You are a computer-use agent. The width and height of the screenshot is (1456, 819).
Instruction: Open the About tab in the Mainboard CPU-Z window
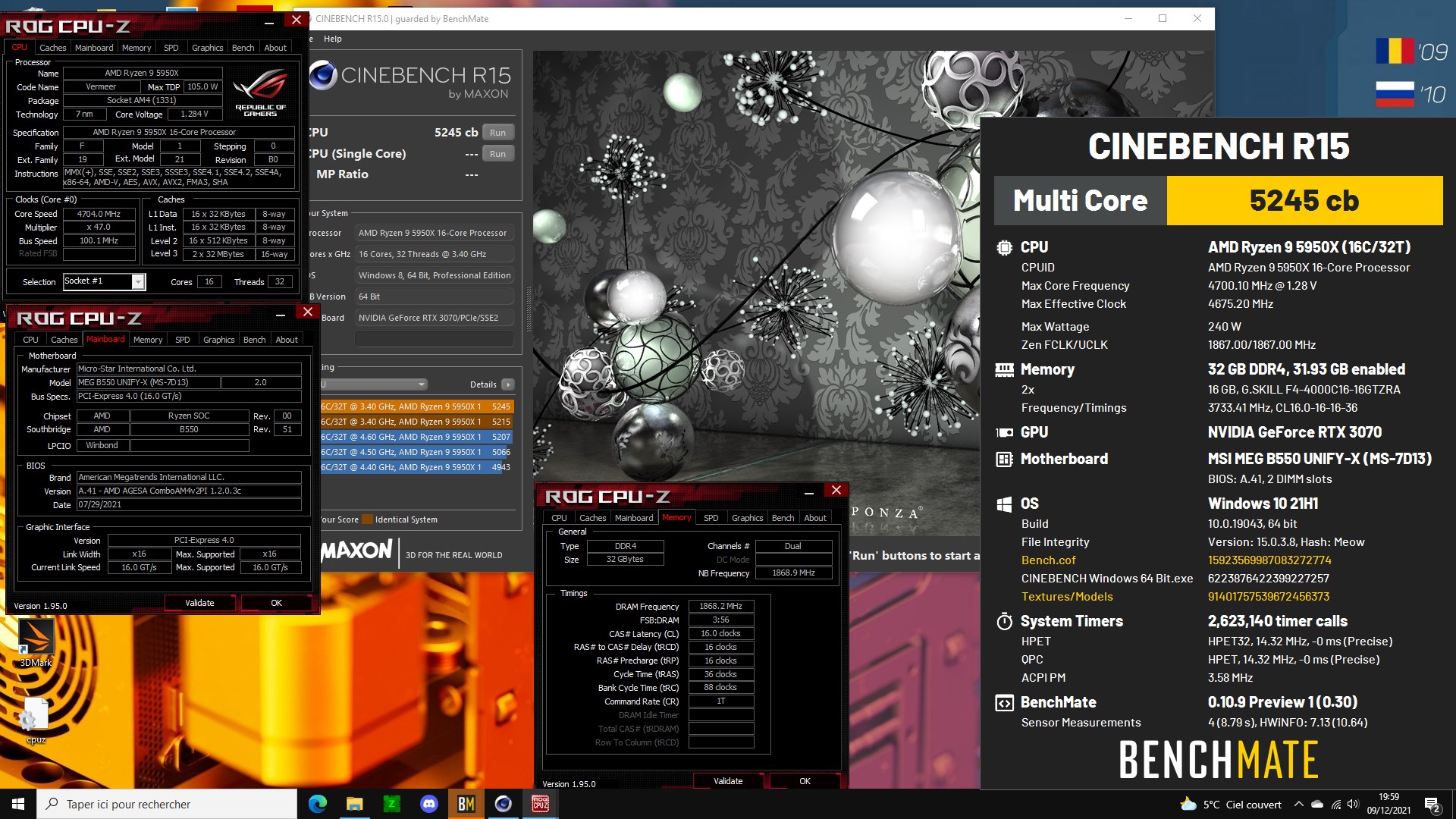[287, 340]
